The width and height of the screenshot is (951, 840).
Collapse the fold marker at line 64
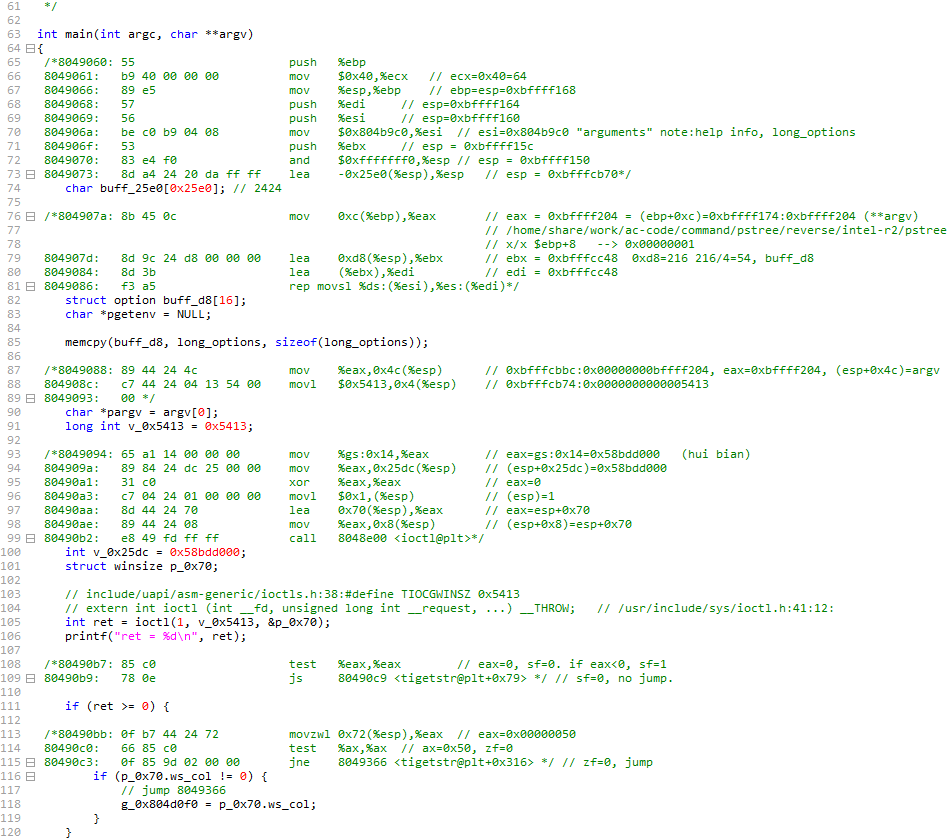click(30, 49)
